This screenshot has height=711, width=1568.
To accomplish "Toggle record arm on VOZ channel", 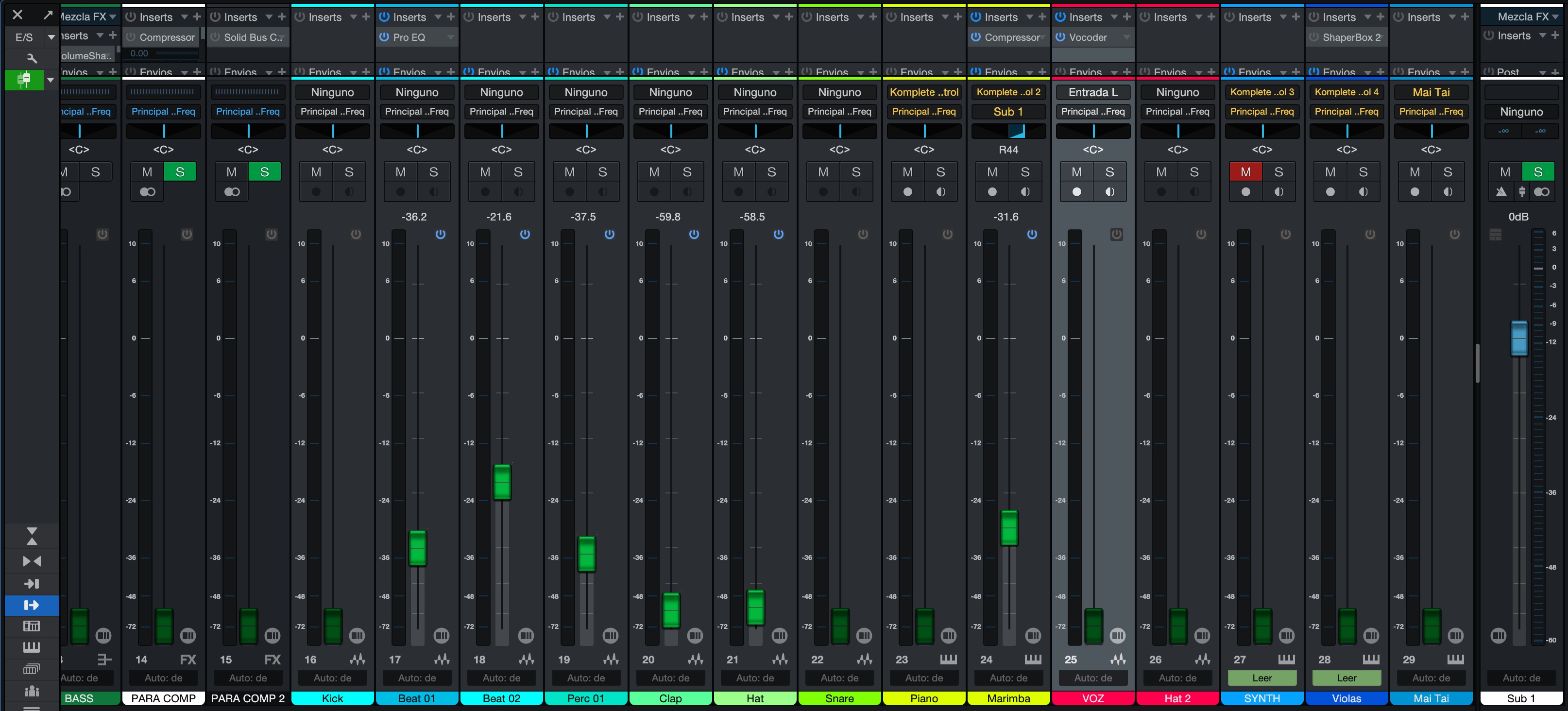I will tap(1077, 192).
